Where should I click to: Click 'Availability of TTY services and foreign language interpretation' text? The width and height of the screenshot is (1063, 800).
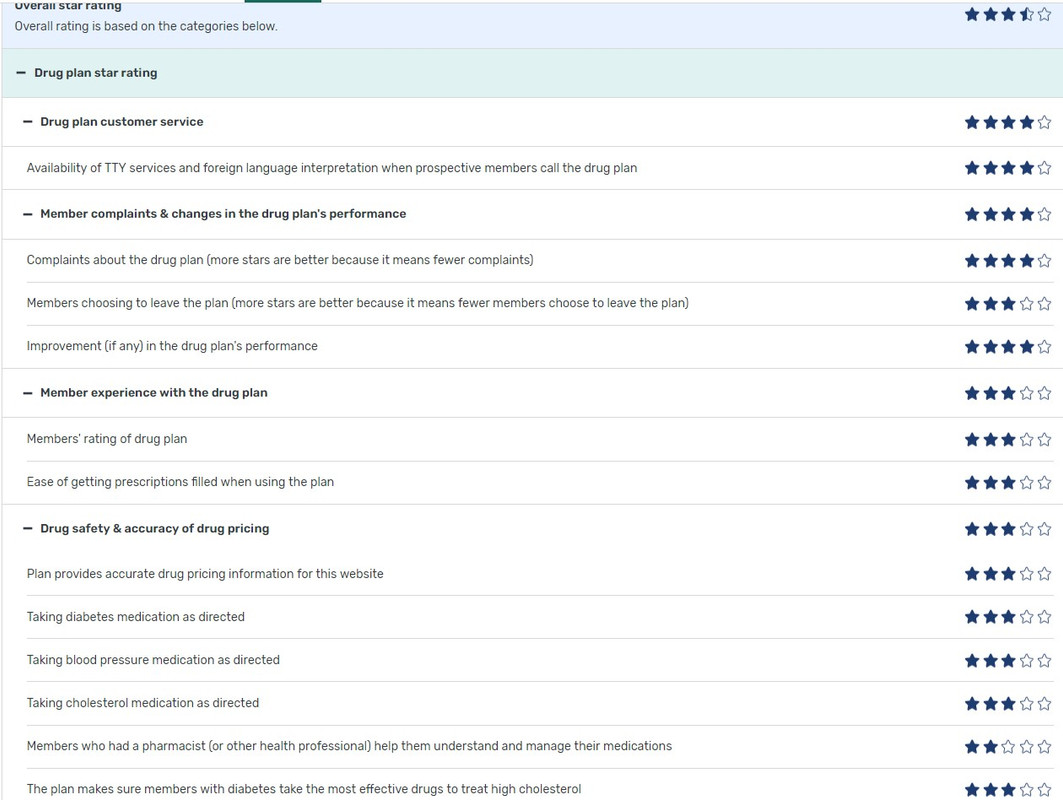332,167
